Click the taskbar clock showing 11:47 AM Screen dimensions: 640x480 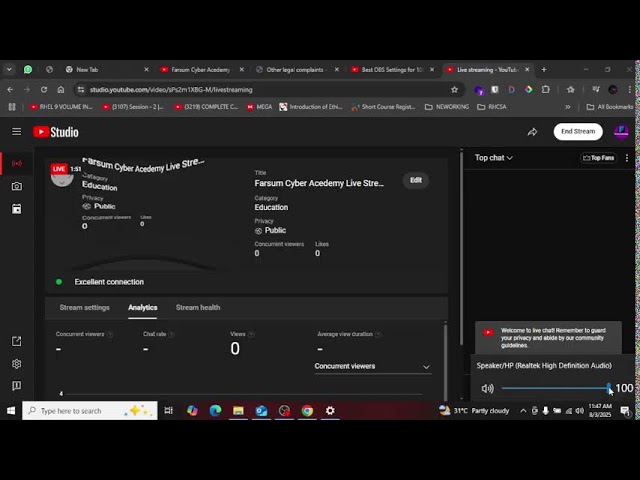click(600, 410)
